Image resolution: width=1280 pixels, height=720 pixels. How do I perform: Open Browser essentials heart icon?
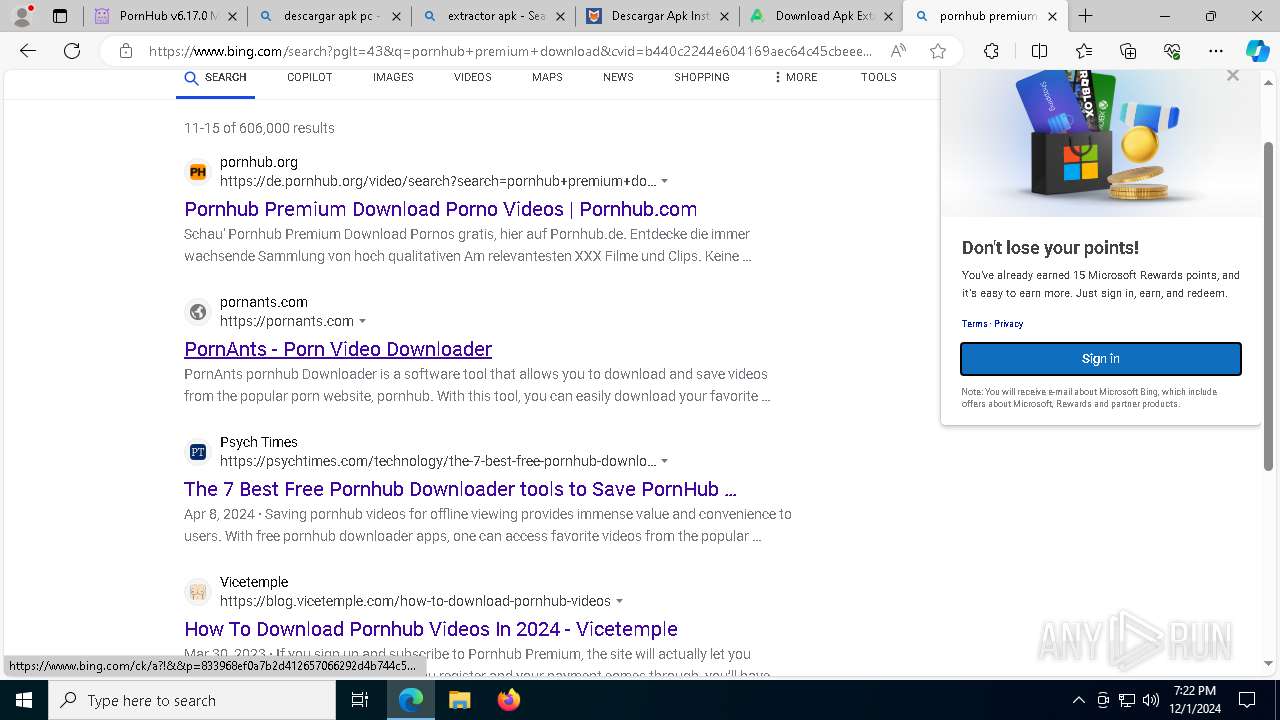[1172, 51]
